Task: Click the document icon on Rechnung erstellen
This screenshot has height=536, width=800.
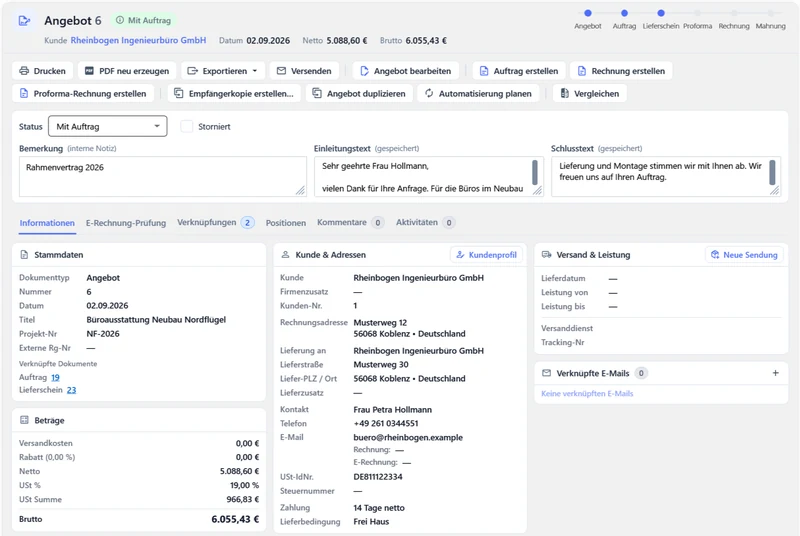Action: point(582,71)
